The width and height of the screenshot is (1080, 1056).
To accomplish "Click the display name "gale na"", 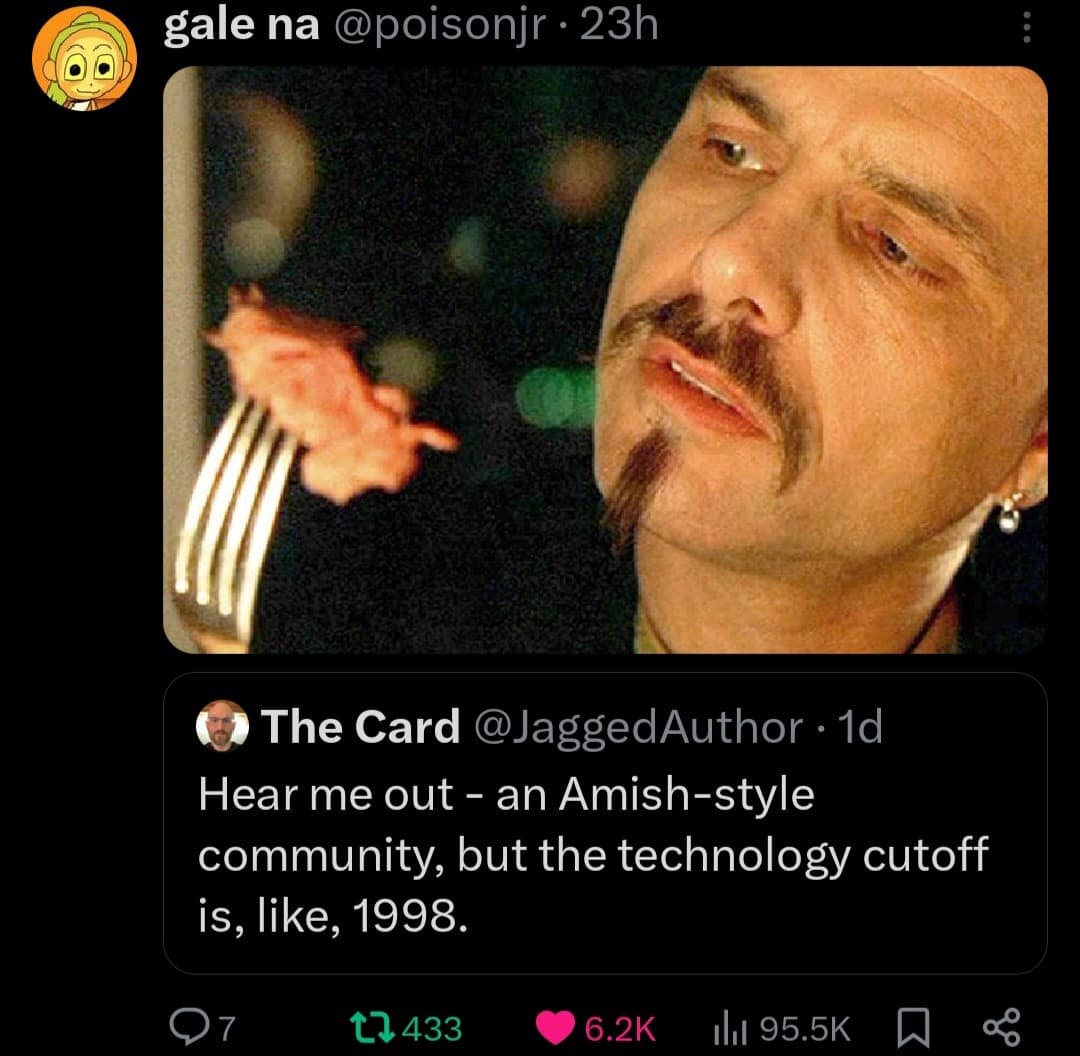I will coord(241,26).
